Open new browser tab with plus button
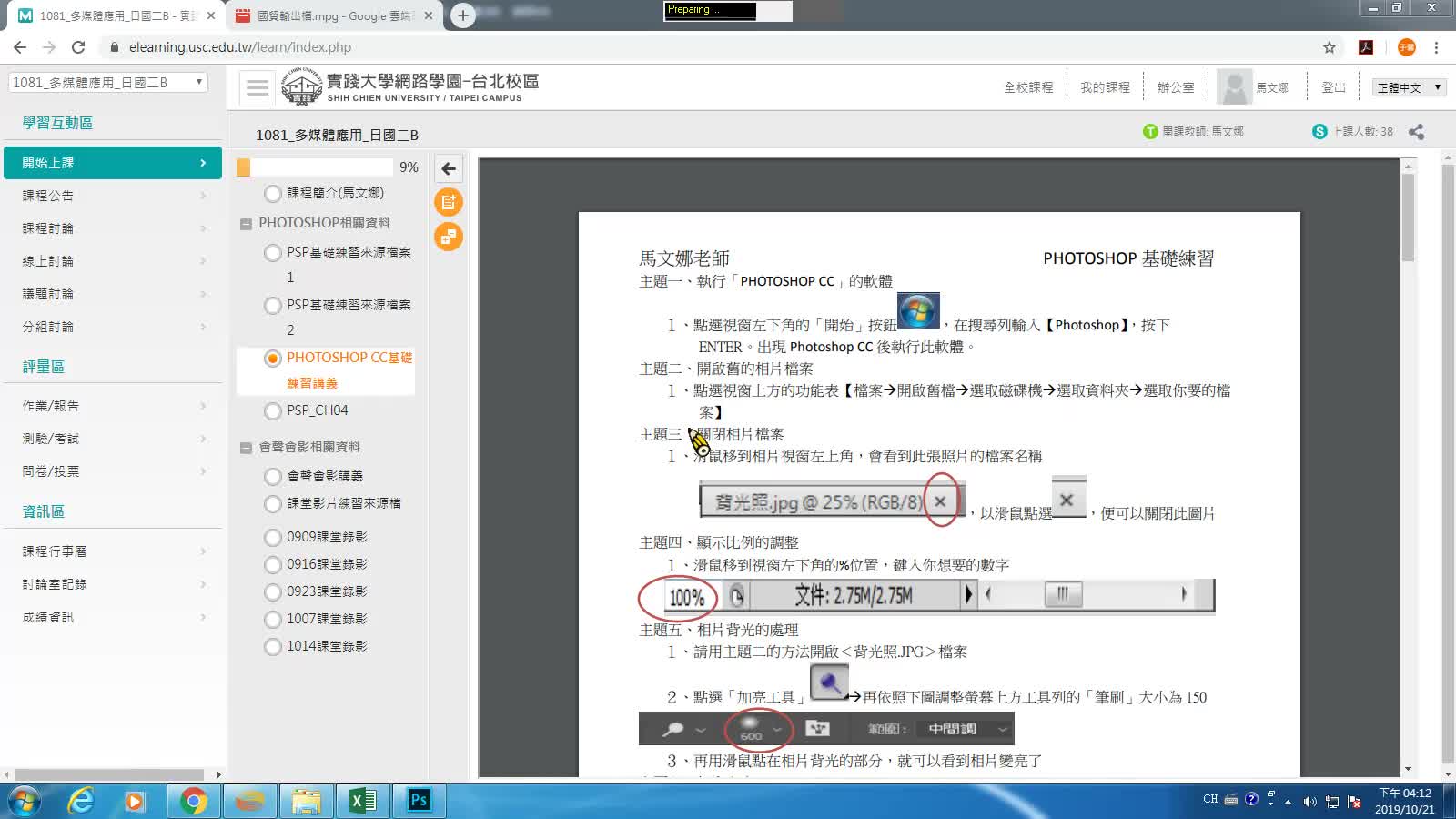Viewport: 1456px width, 819px height. (x=463, y=15)
